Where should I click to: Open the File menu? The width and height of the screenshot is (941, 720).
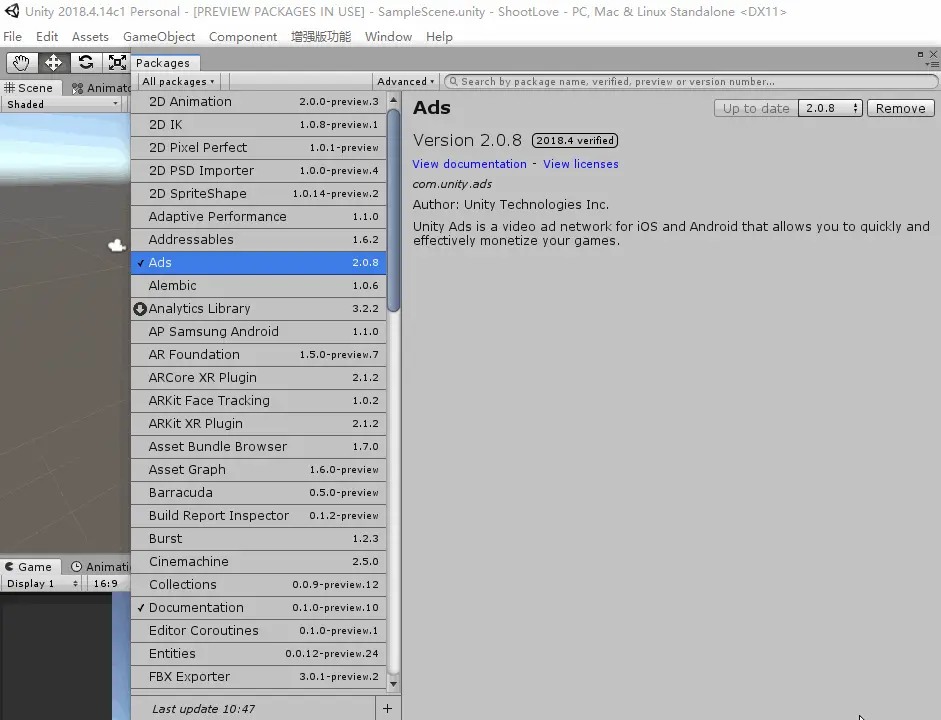click(13, 37)
